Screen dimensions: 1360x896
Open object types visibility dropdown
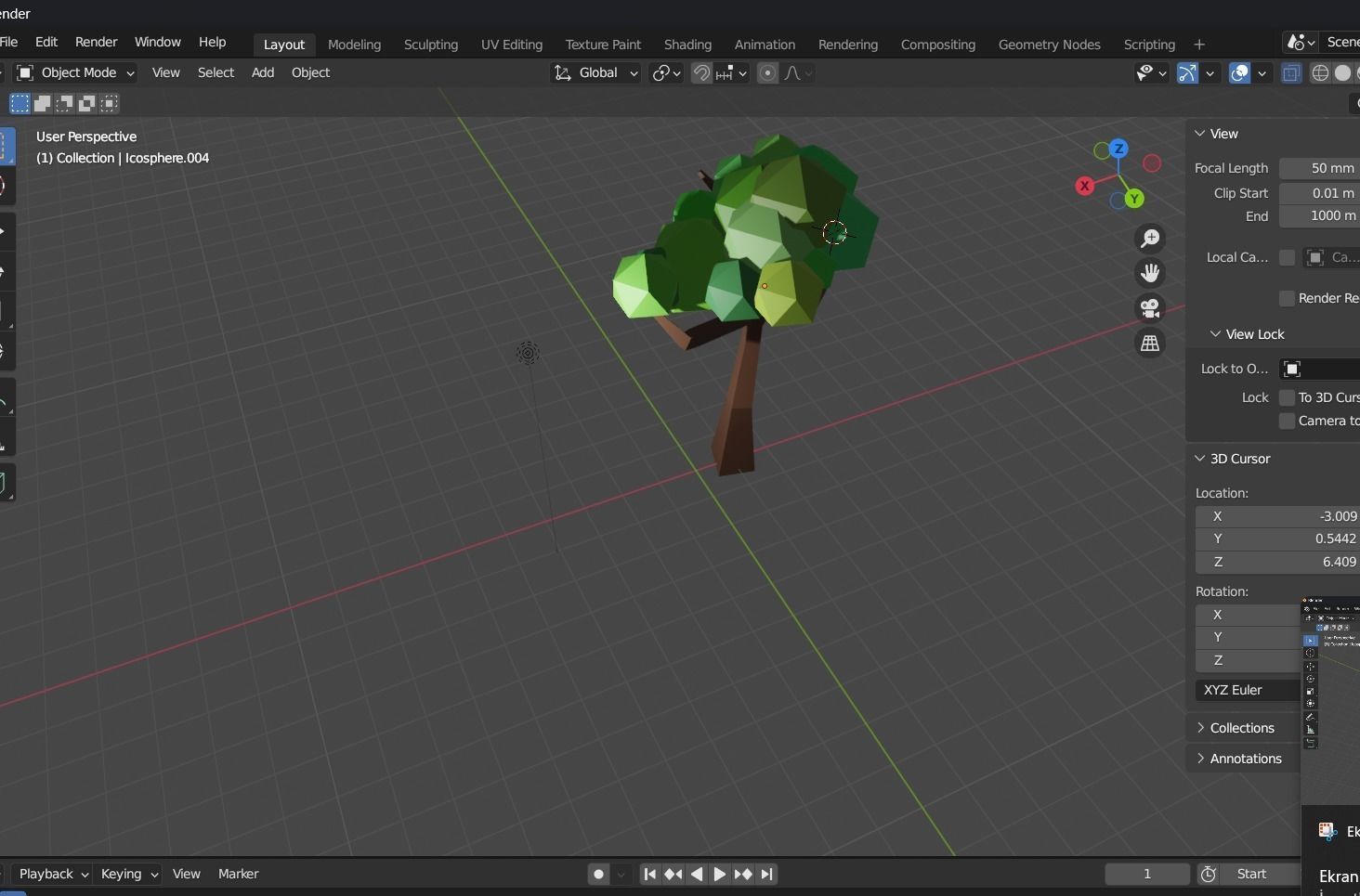[1151, 72]
